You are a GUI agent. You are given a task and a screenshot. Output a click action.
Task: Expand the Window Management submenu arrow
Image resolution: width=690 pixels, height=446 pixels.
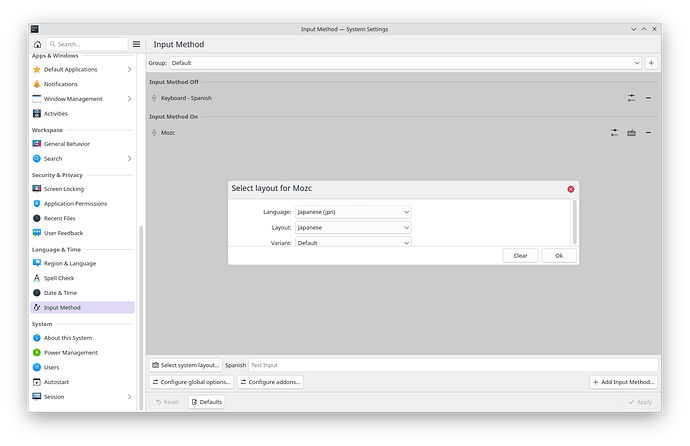129,99
